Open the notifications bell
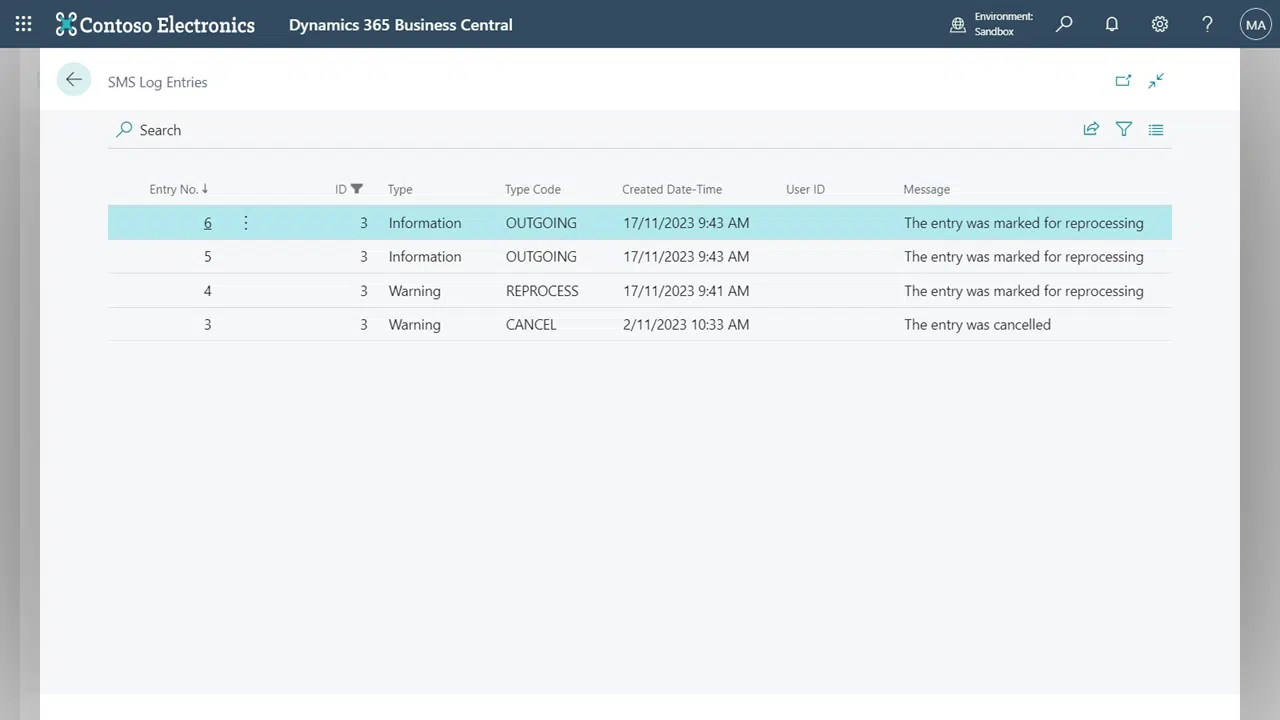The image size is (1280, 720). pos(1112,24)
